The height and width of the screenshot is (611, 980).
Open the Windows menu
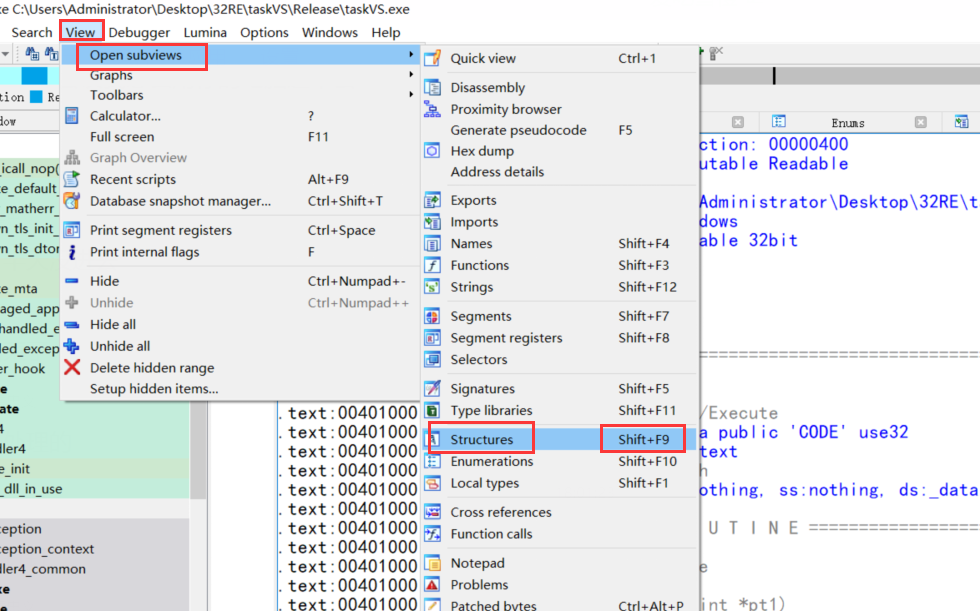tap(330, 32)
